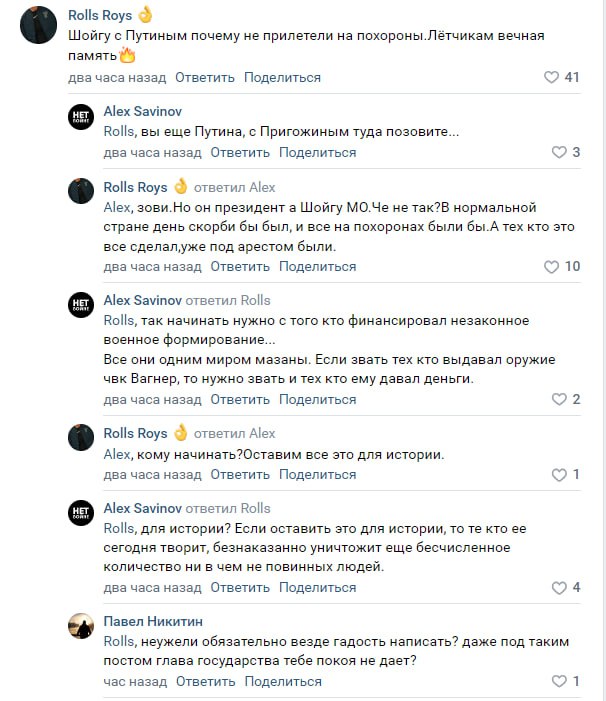The image size is (606, 701).
Task: Share the comment with 4 likes
Action: [317, 587]
